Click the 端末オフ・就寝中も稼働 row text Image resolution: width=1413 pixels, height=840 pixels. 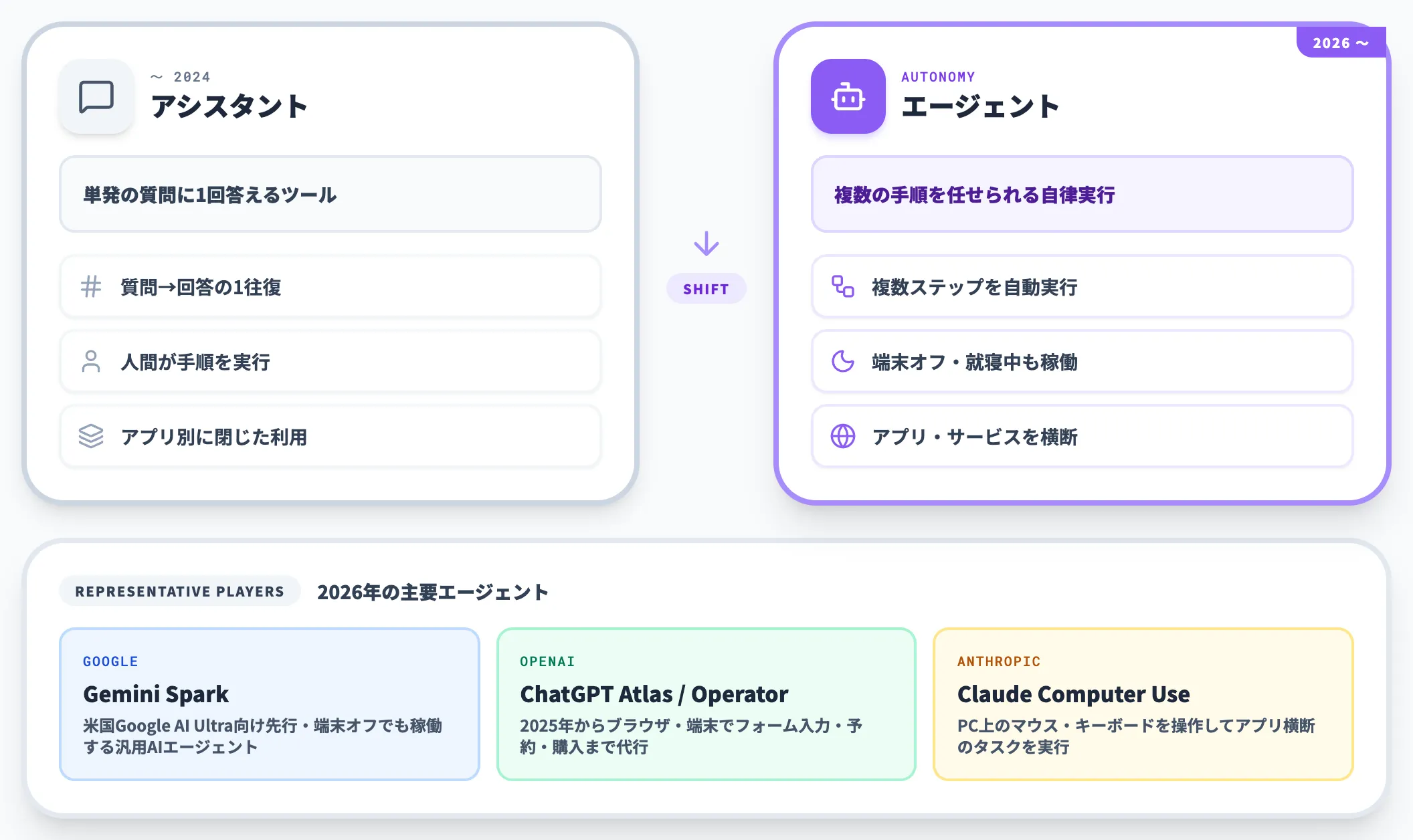coord(975,362)
